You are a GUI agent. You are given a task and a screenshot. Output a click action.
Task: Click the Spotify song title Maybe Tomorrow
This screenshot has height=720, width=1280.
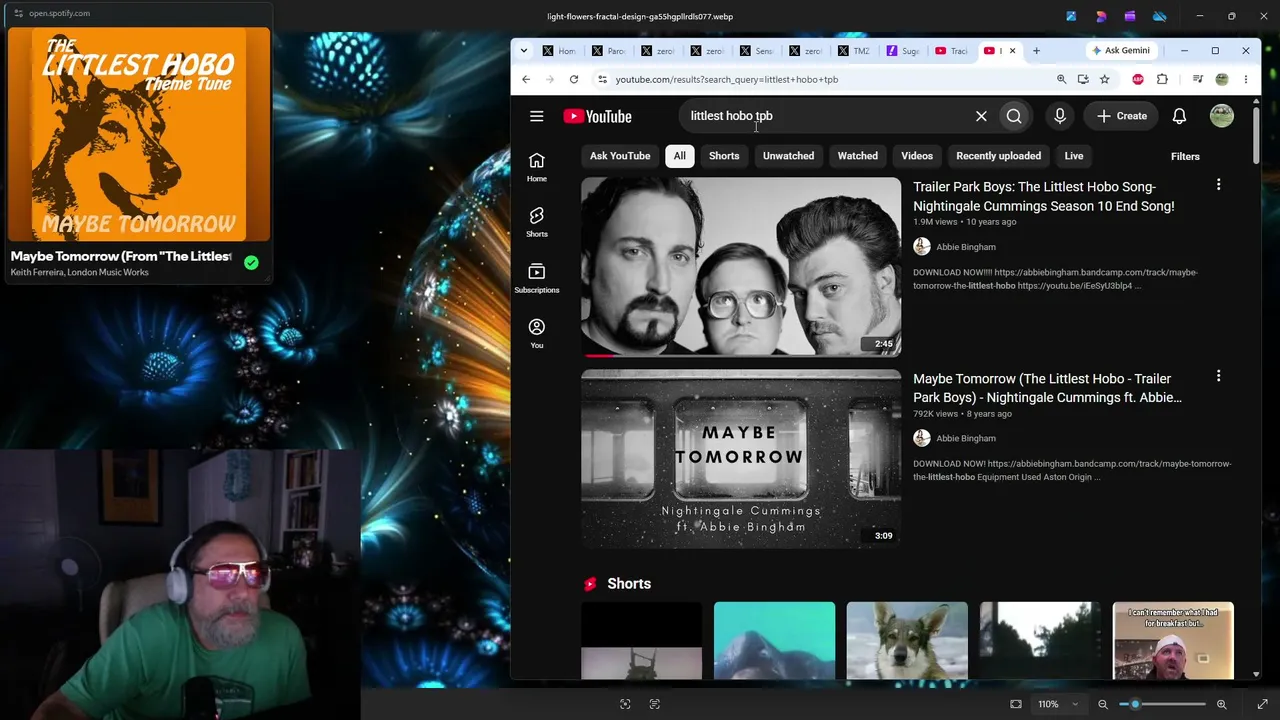point(121,256)
